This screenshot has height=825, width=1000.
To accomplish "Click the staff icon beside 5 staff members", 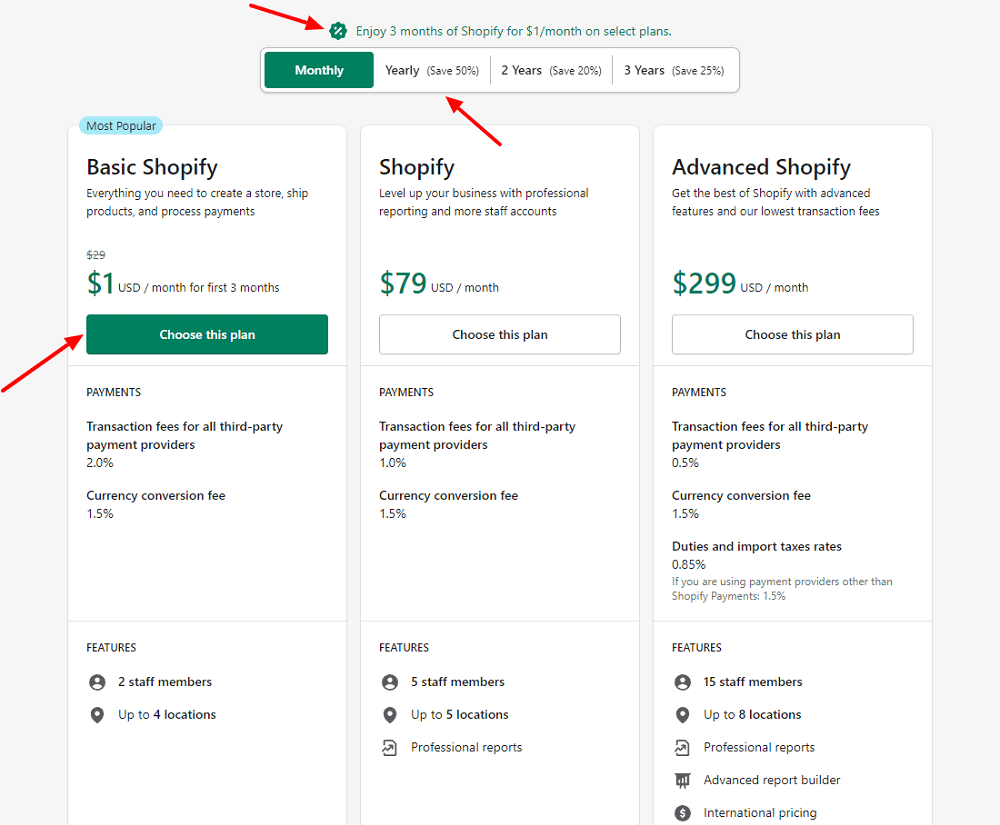I will [x=390, y=682].
